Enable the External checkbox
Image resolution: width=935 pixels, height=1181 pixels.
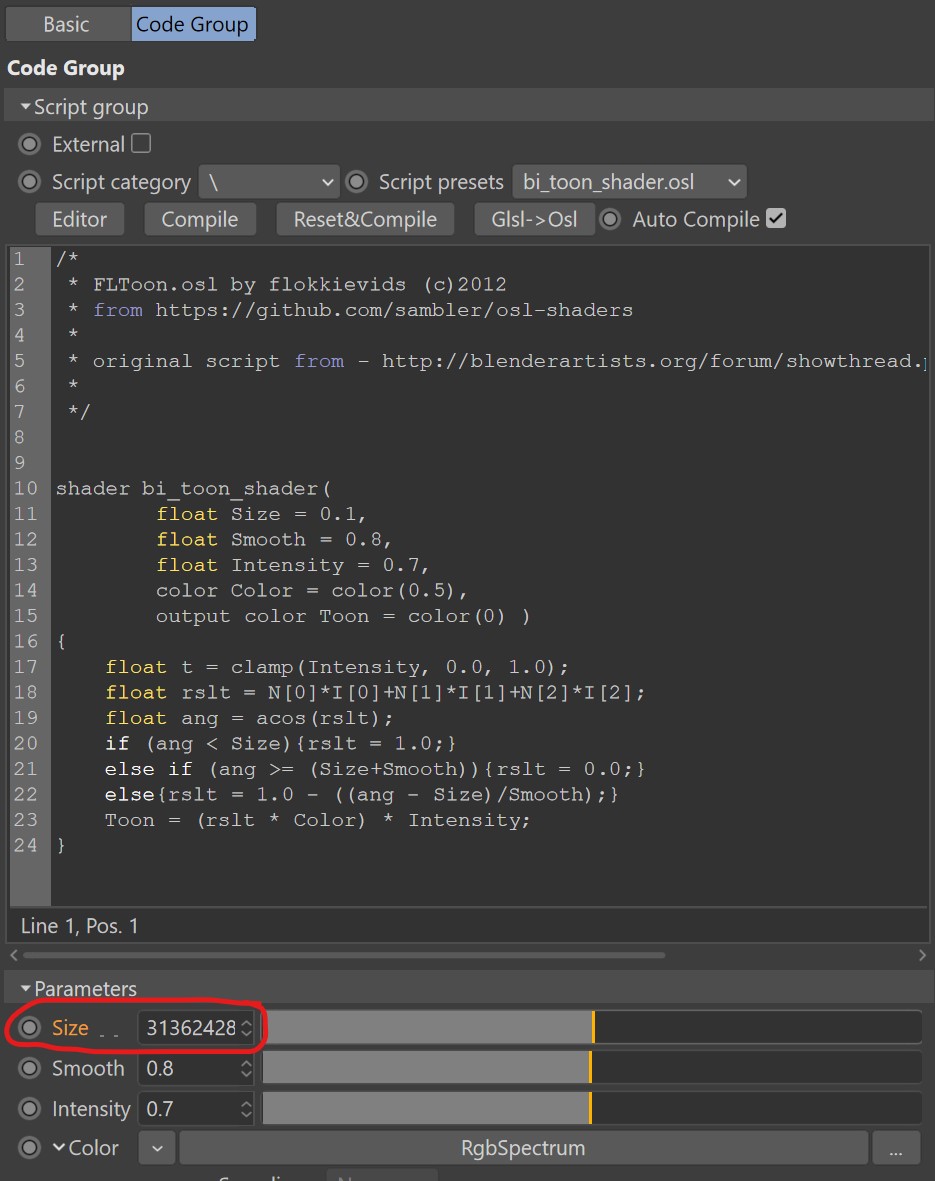[x=141, y=143]
